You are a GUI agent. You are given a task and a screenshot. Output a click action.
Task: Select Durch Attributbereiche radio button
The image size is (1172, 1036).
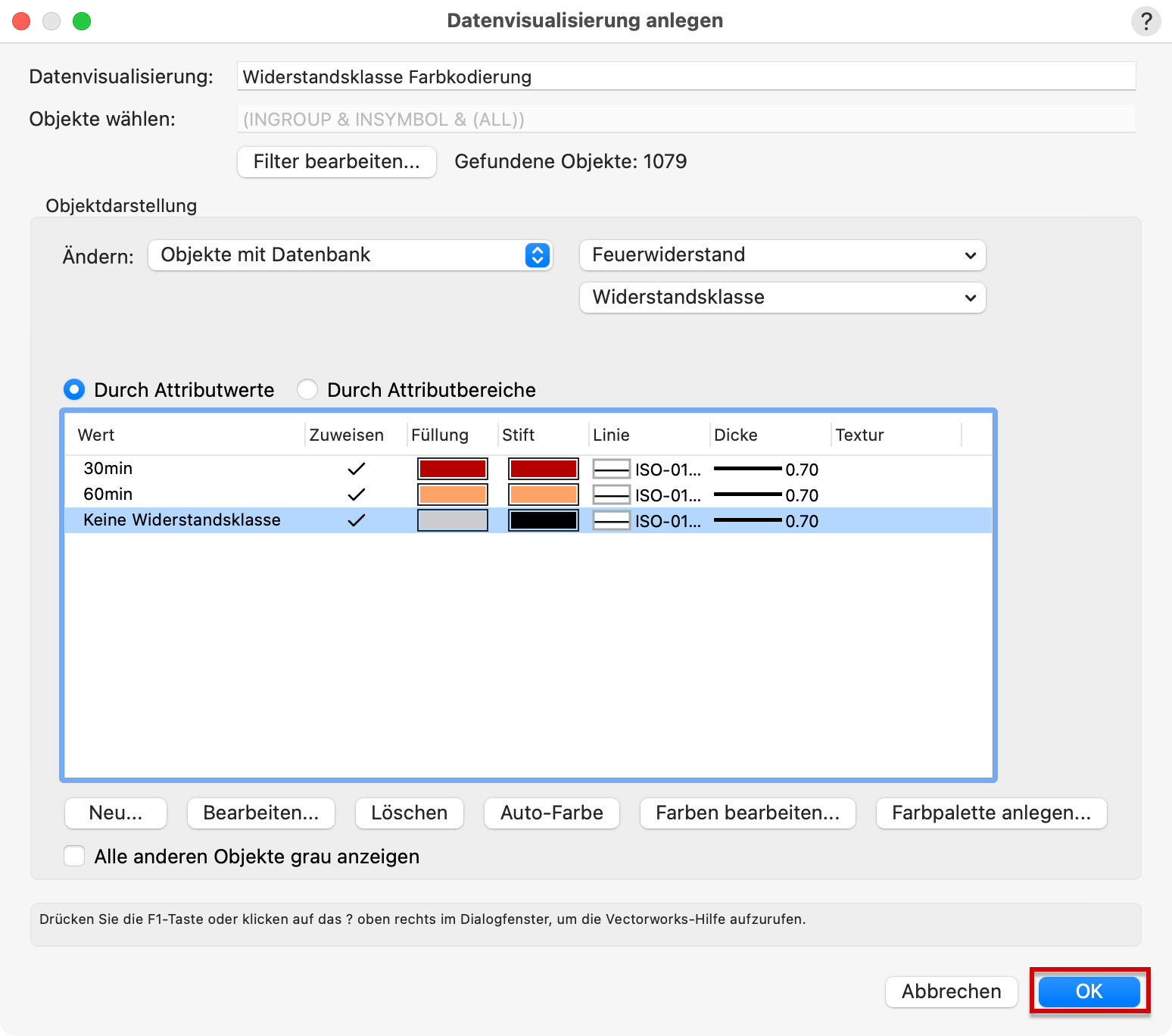point(307,390)
